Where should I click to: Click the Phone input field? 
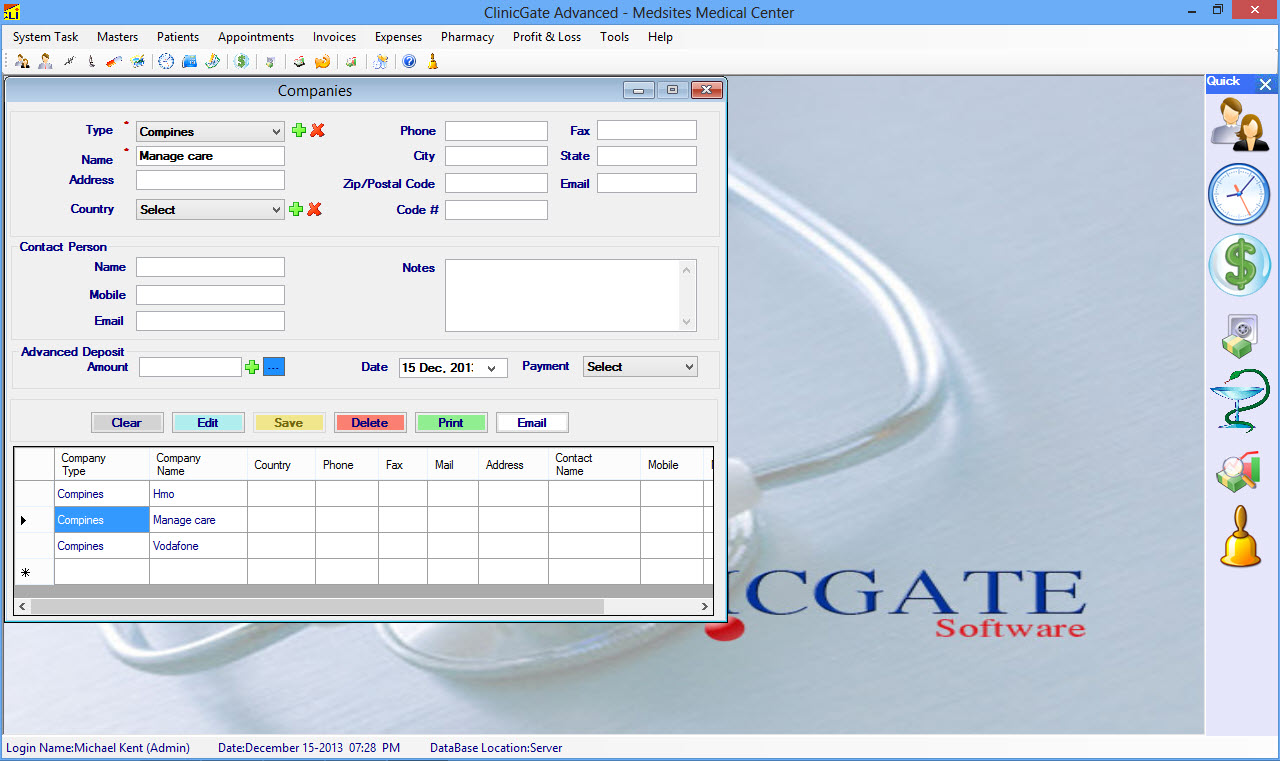pos(496,131)
